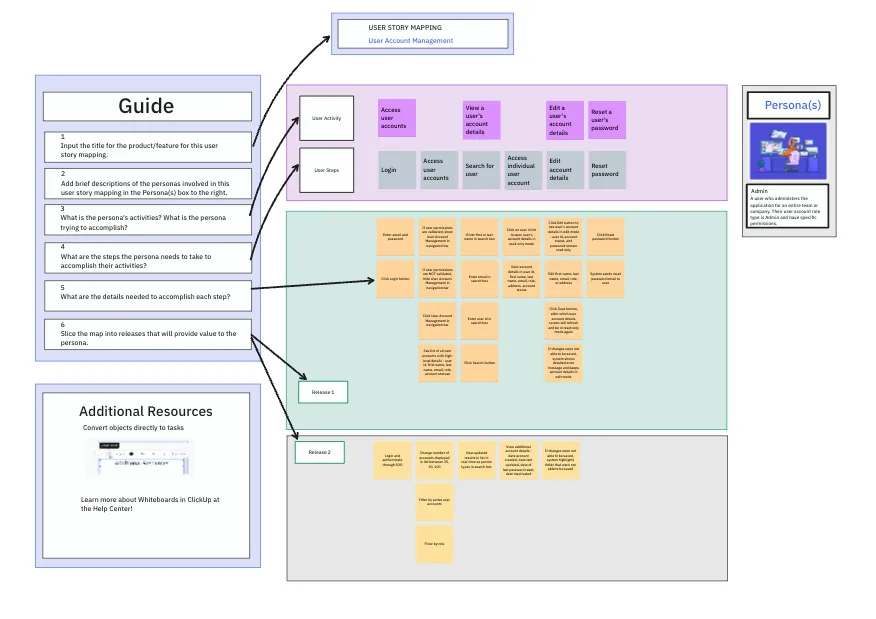Click the 'Release 1' label box
The width and height of the screenshot is (876, 619).
(x=323, y=392)
